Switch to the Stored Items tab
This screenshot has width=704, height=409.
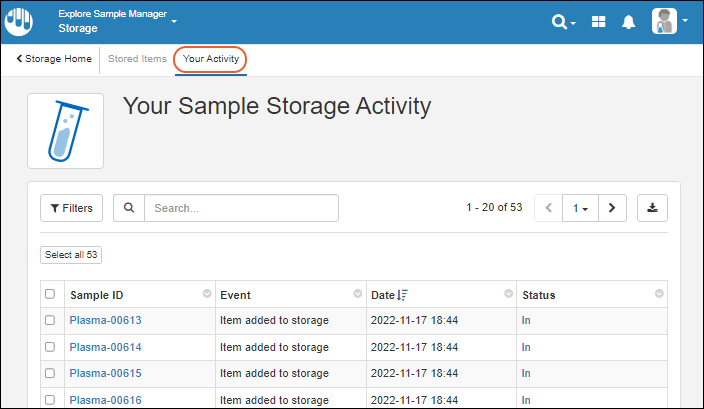coord(137,59)
